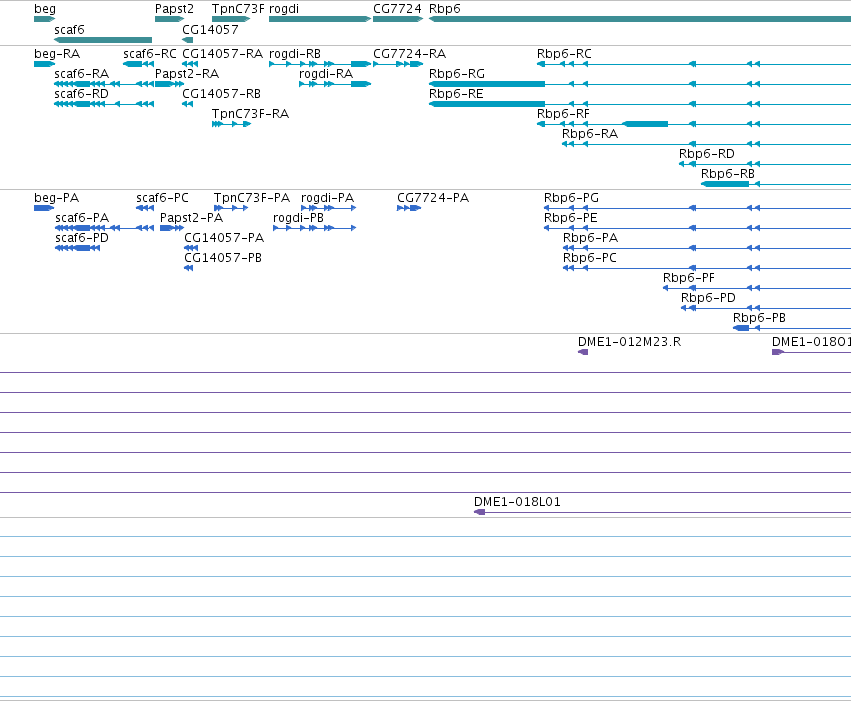Click the Rbp6-RA transcript
Viewport: 851px width, 701px height.
[x=706, y=144]
